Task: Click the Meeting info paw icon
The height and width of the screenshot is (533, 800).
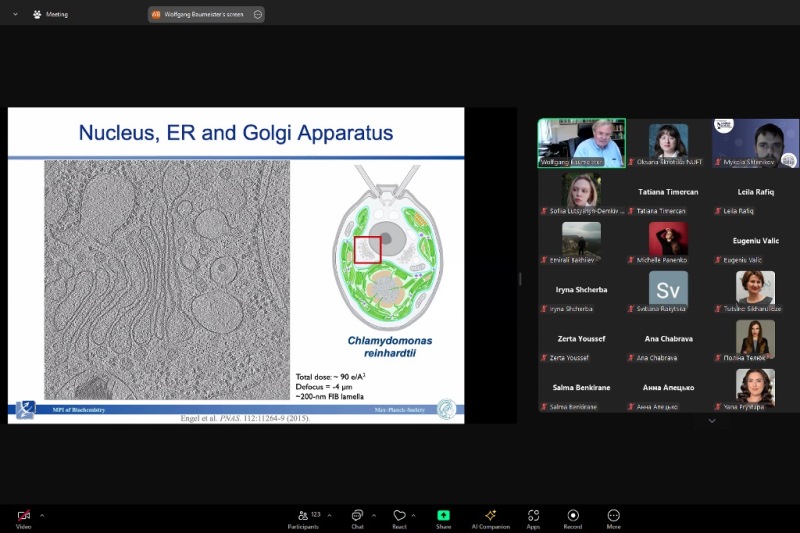Action: coord(38,14)
